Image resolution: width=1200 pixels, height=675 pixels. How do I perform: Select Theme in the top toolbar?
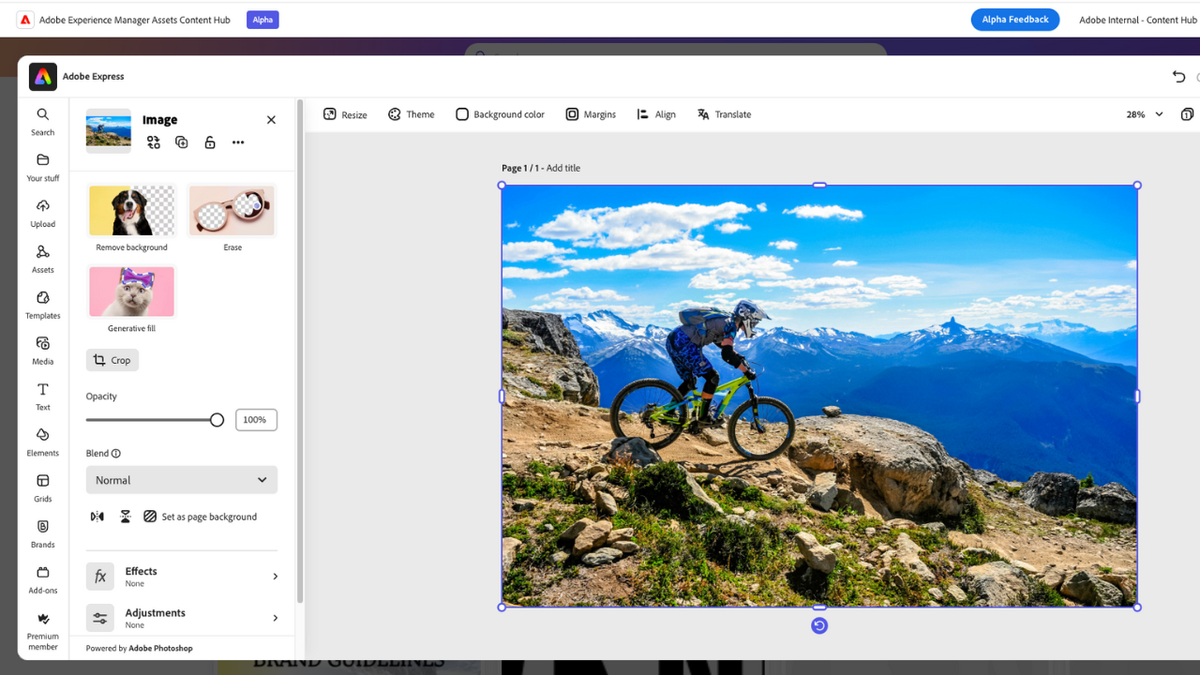tap(411, 114)
